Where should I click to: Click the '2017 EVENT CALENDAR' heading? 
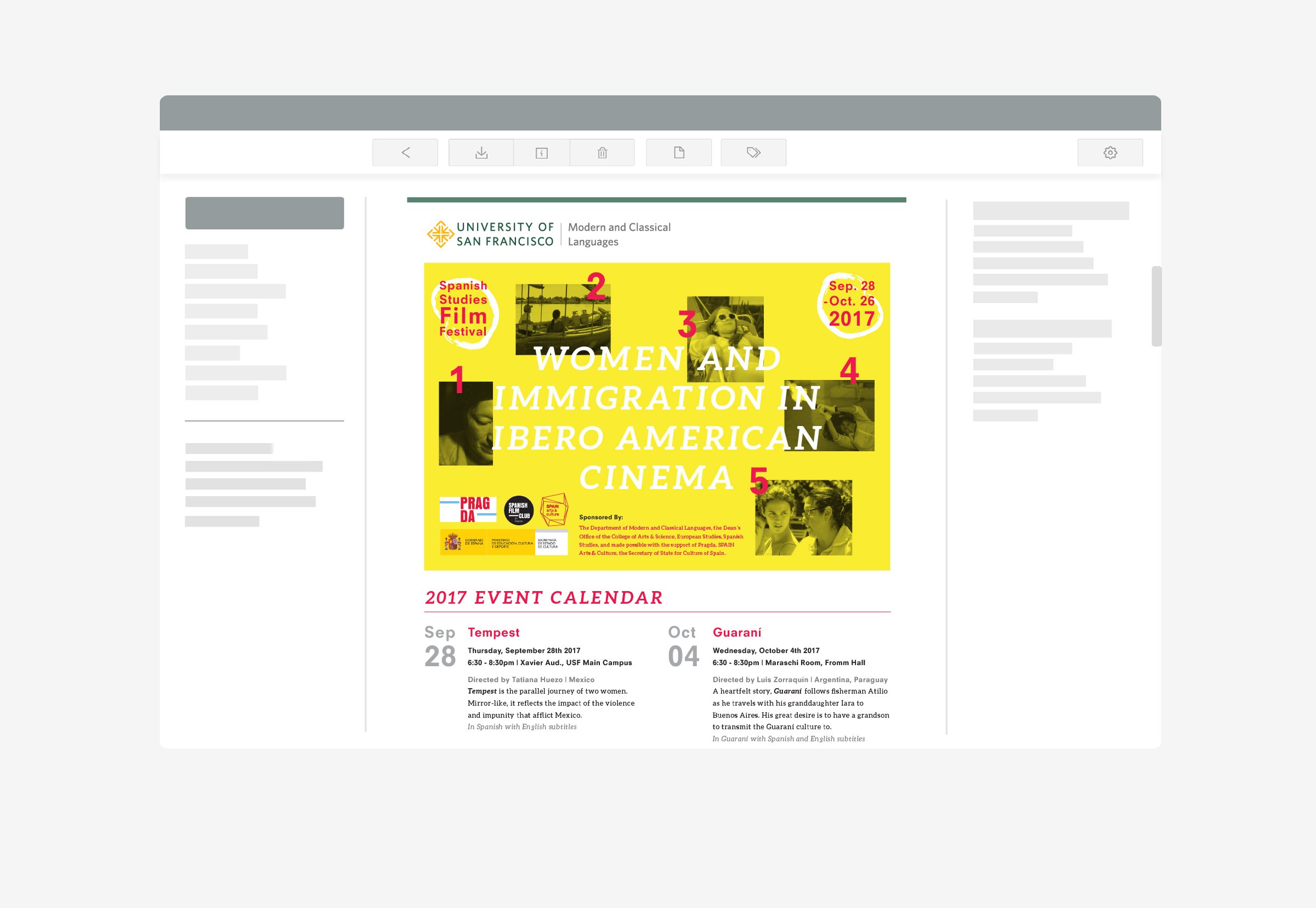pos(544,597)
